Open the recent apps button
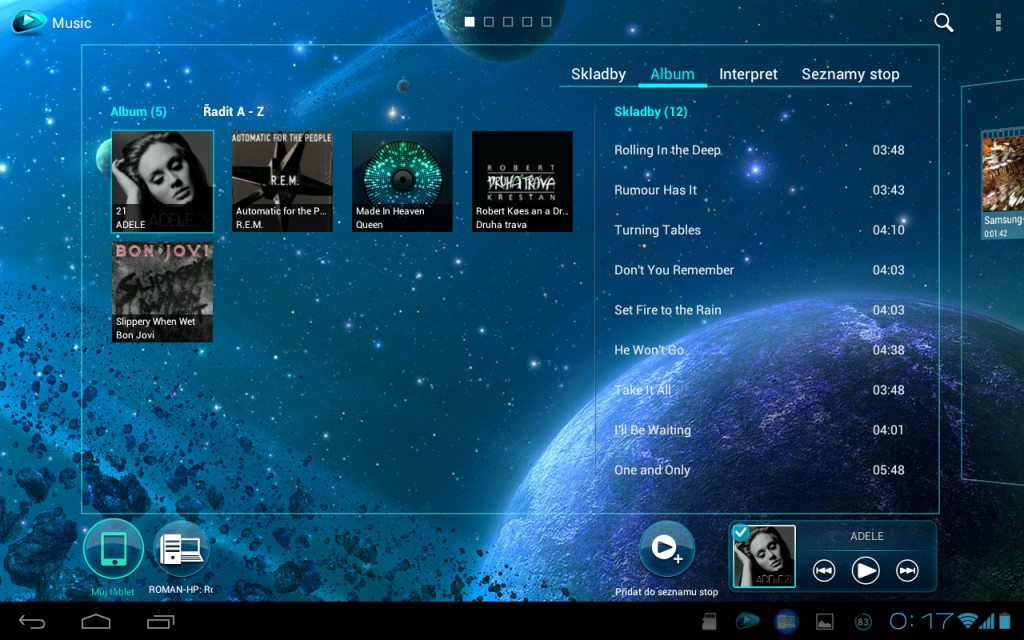This screenshot has height=640, width=1024. click(x=161, y=622)
